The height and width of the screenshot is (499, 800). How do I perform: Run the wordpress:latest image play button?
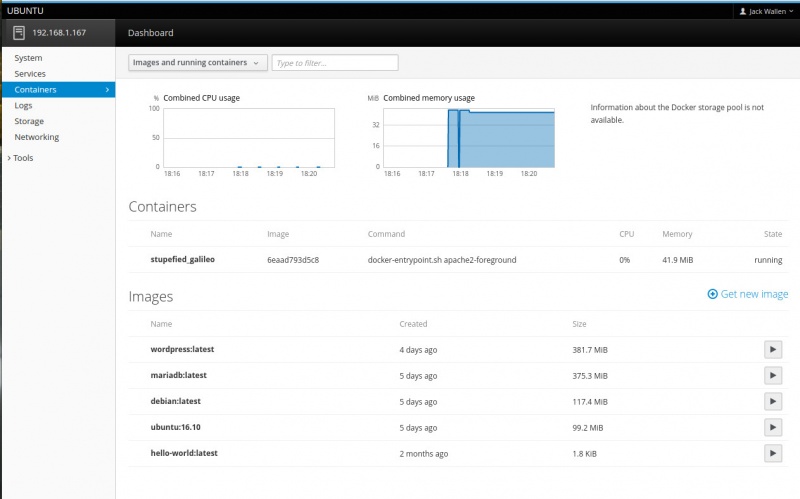772,349
